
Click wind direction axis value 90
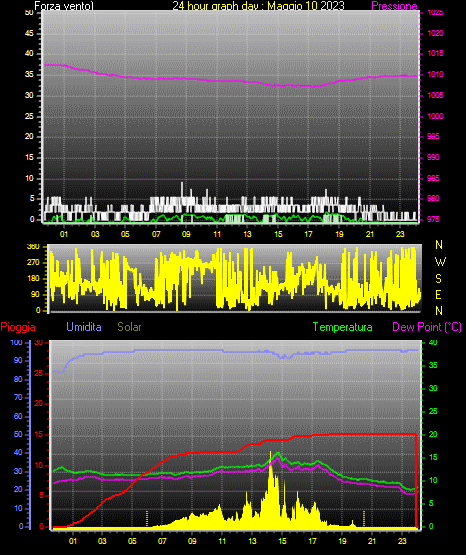(35, 294)
